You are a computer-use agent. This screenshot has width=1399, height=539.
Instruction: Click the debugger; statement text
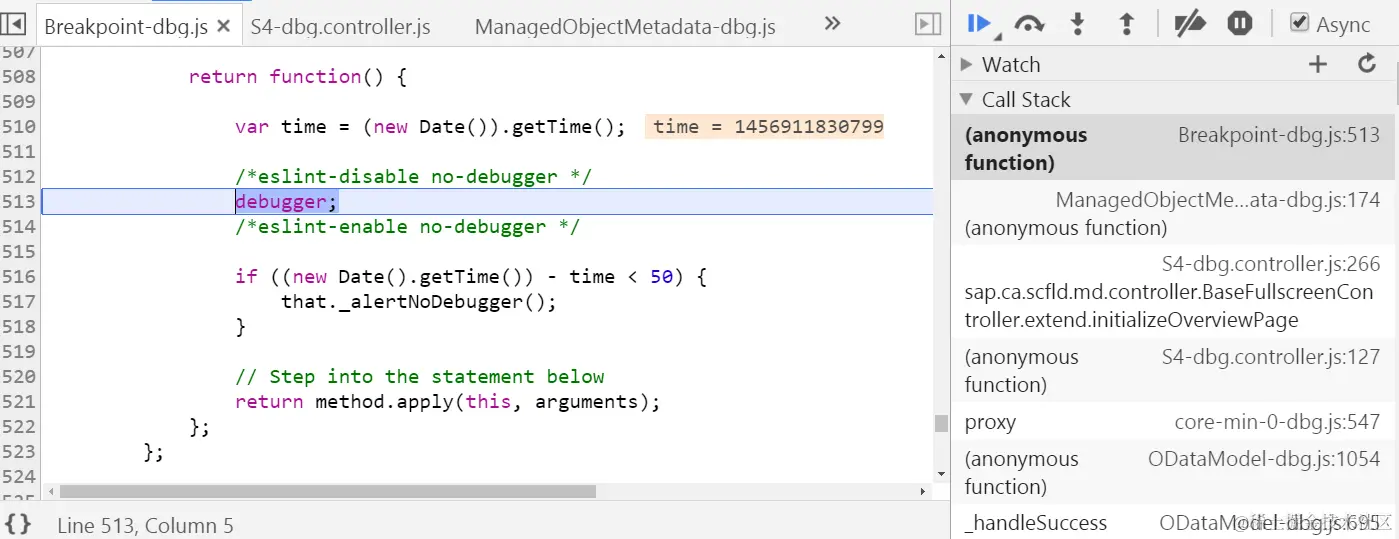tap(287, 201)
